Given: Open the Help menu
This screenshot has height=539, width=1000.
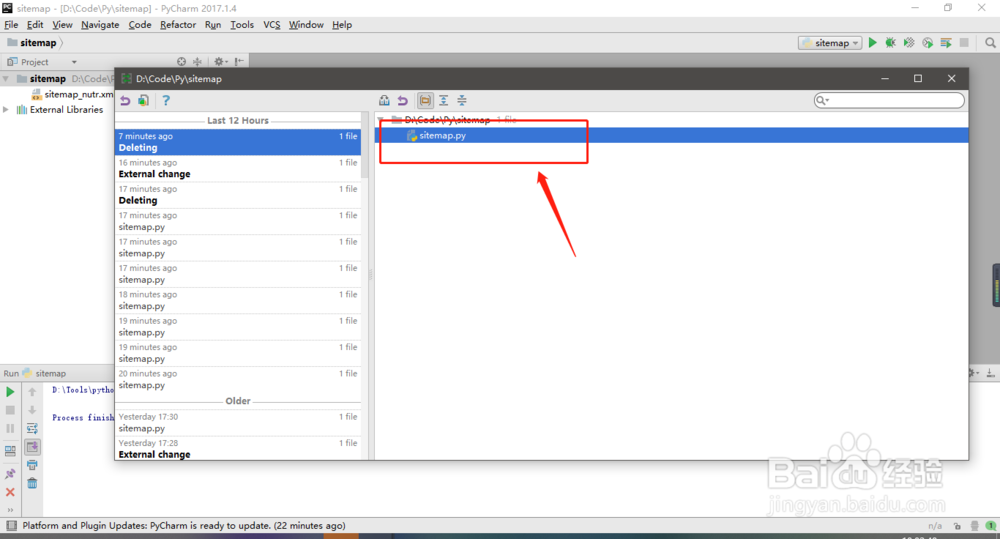Looking at the screenshot, I should [x=342, y=25].
